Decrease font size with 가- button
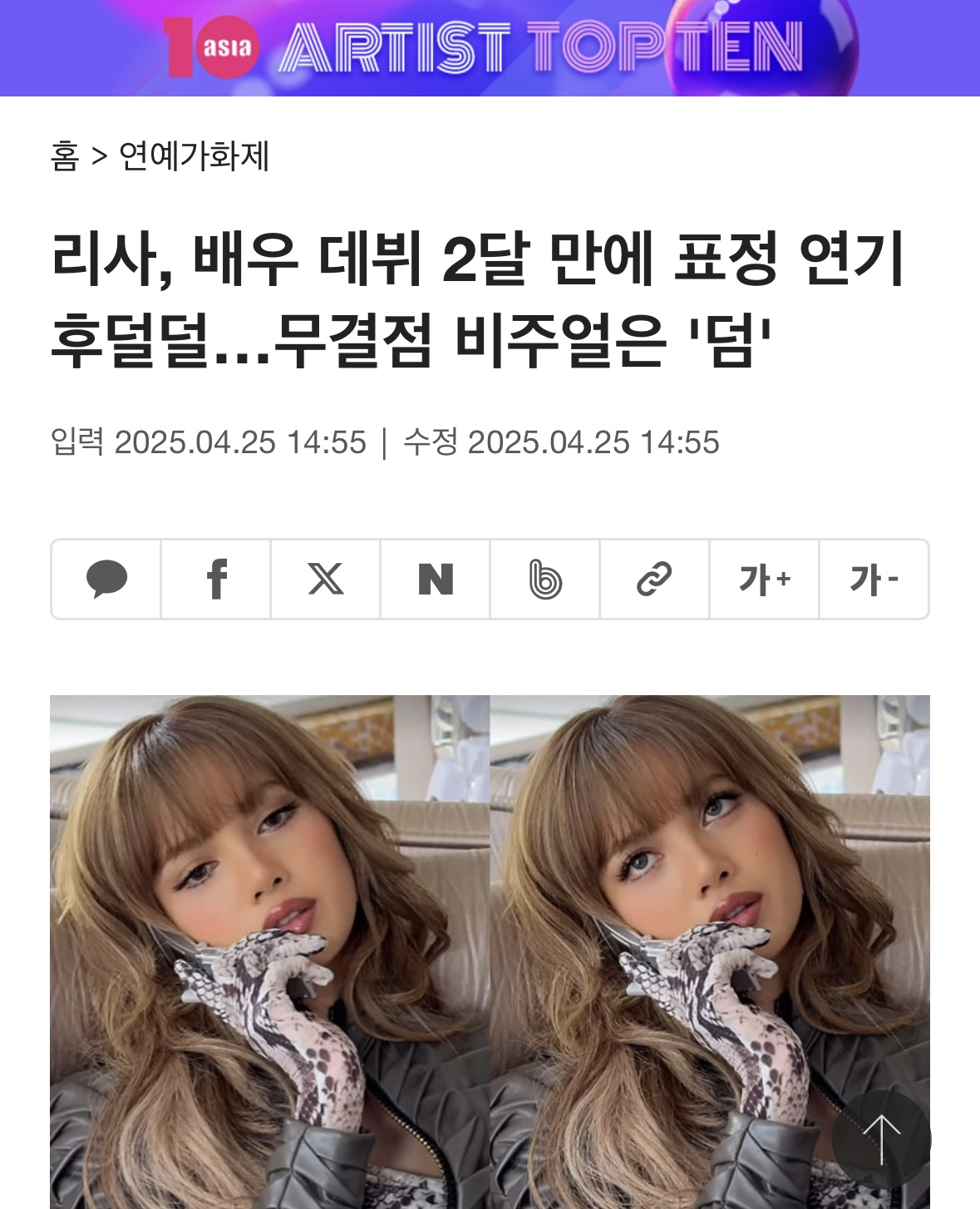 pos(874,580)
